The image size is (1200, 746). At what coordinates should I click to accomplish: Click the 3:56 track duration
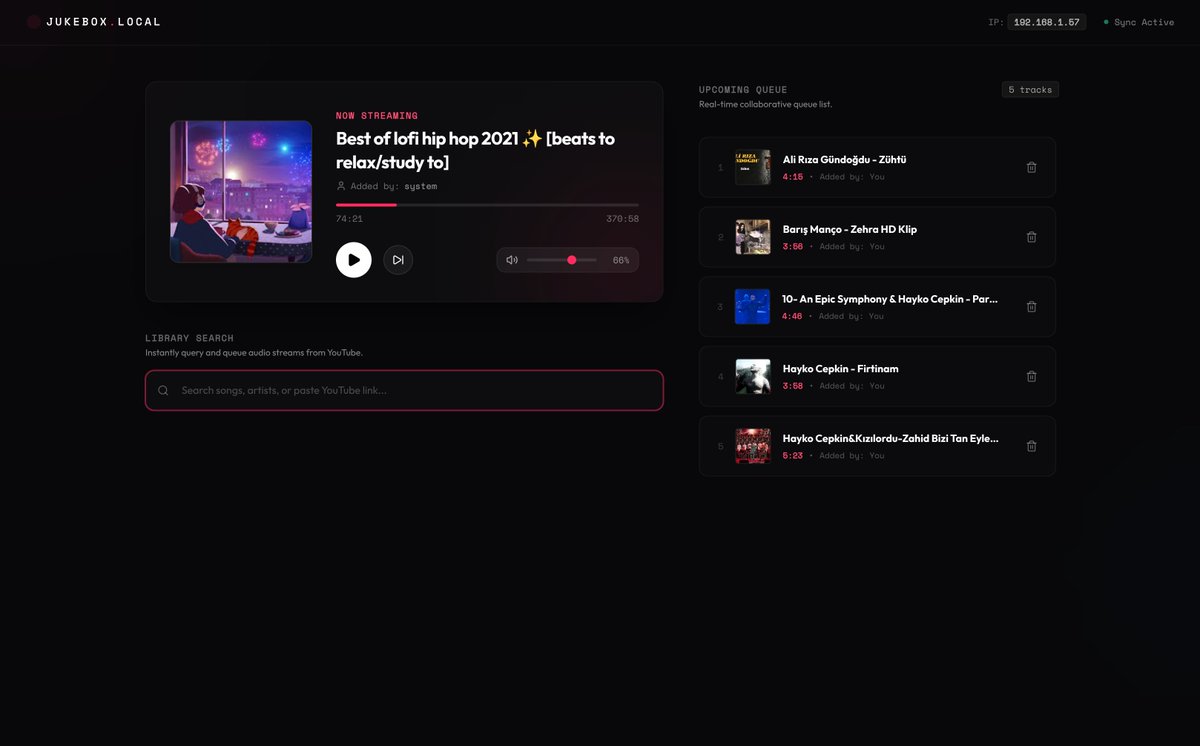pos(793,247)
